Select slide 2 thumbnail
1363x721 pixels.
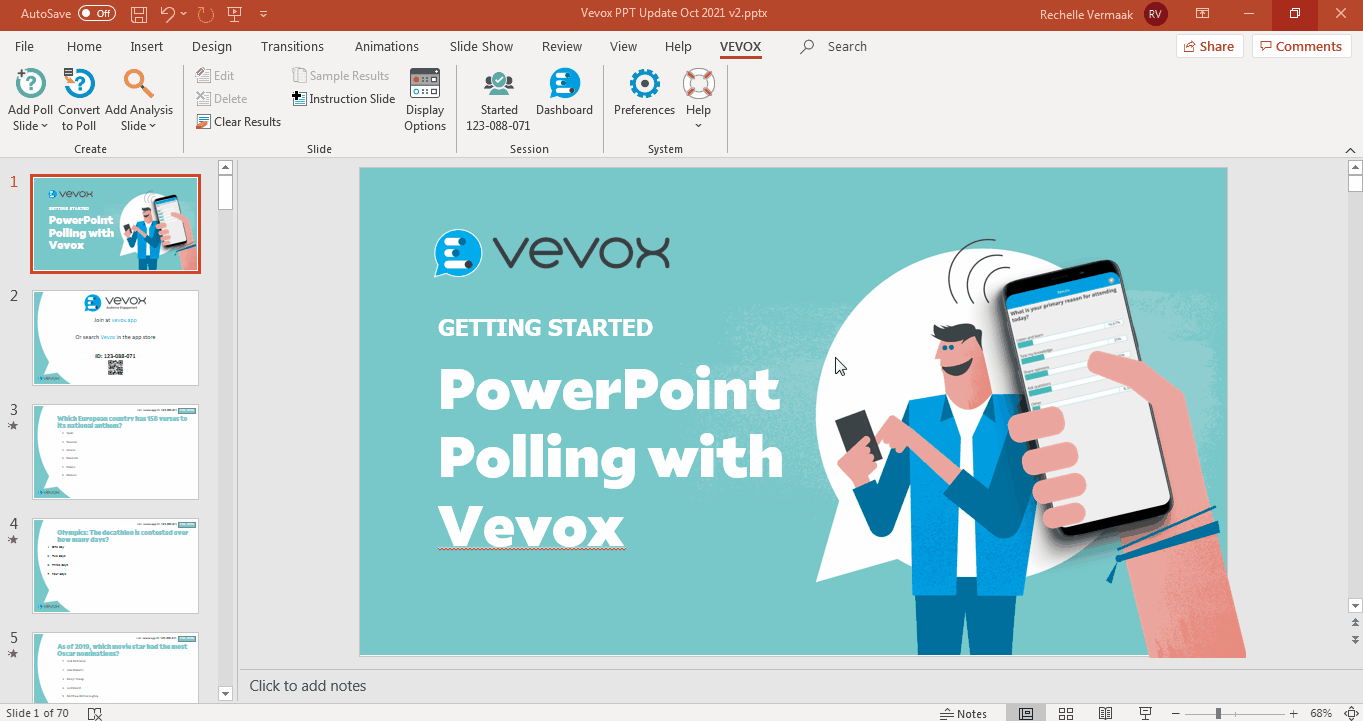[x=115, y=338]
